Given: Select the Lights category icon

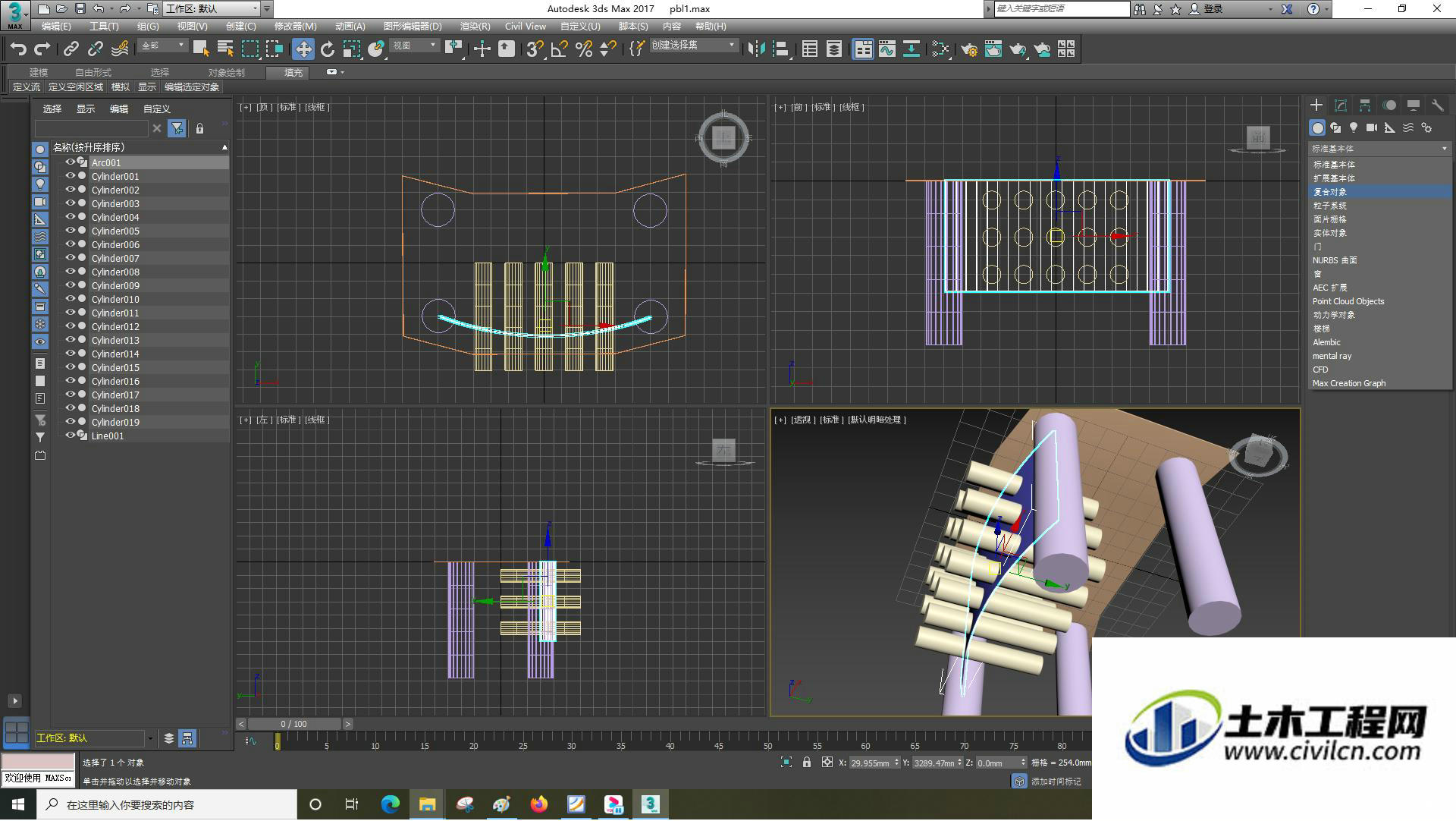Looking at the screenshot, I should tap(1354, 127).
